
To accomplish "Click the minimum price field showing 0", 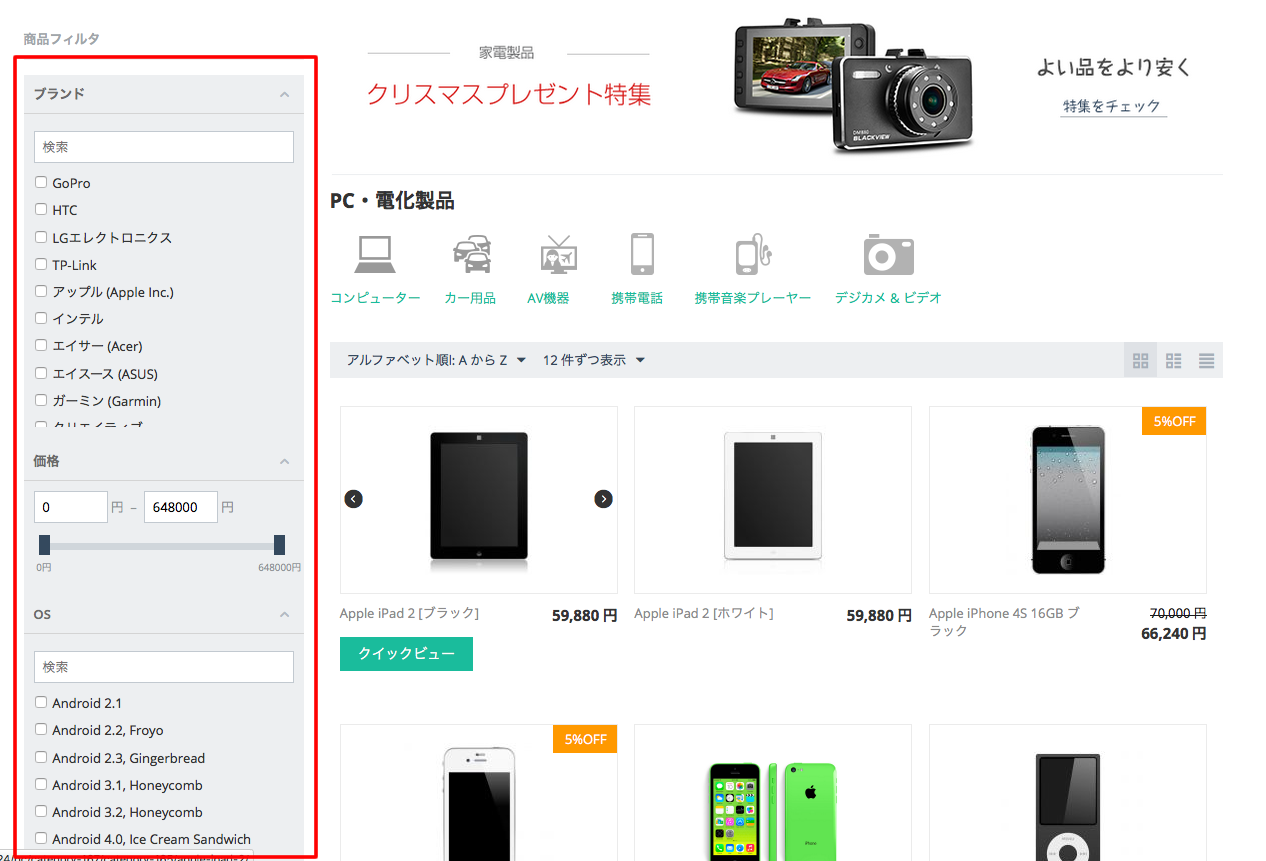I will tap(71, 507).
